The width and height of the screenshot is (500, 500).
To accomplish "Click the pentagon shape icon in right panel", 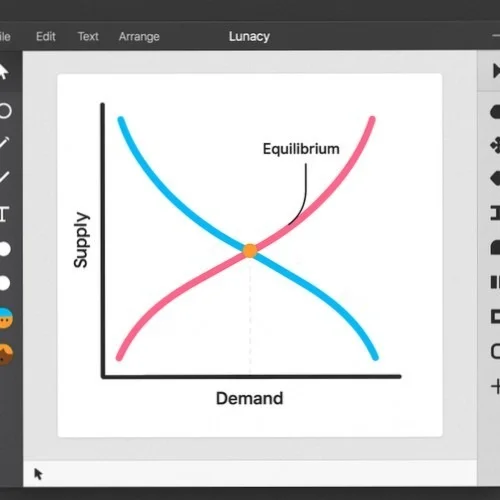I will click(x=495, y=178).
